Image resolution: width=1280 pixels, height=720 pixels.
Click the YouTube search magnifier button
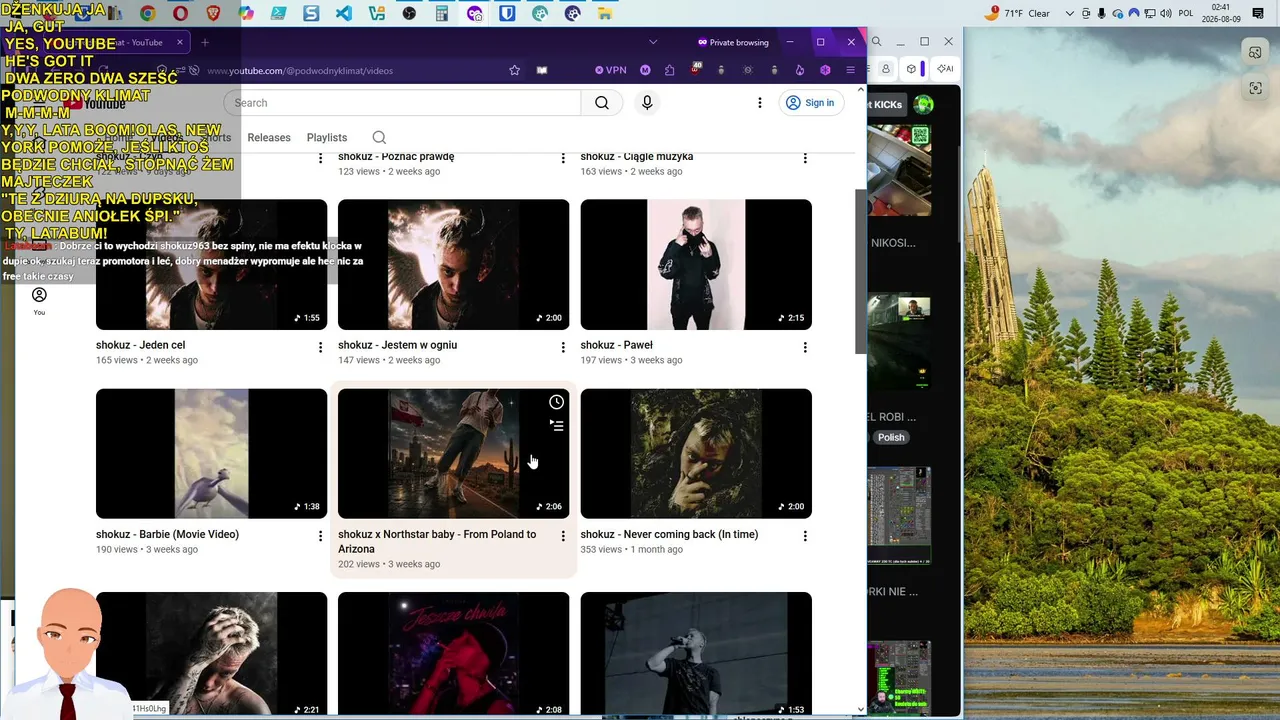[602, 103]
